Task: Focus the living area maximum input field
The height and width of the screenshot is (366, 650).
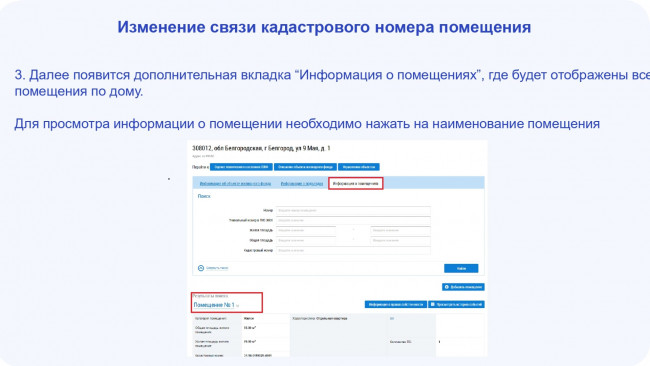Action: pyautogui.click(x=400, y=230)
